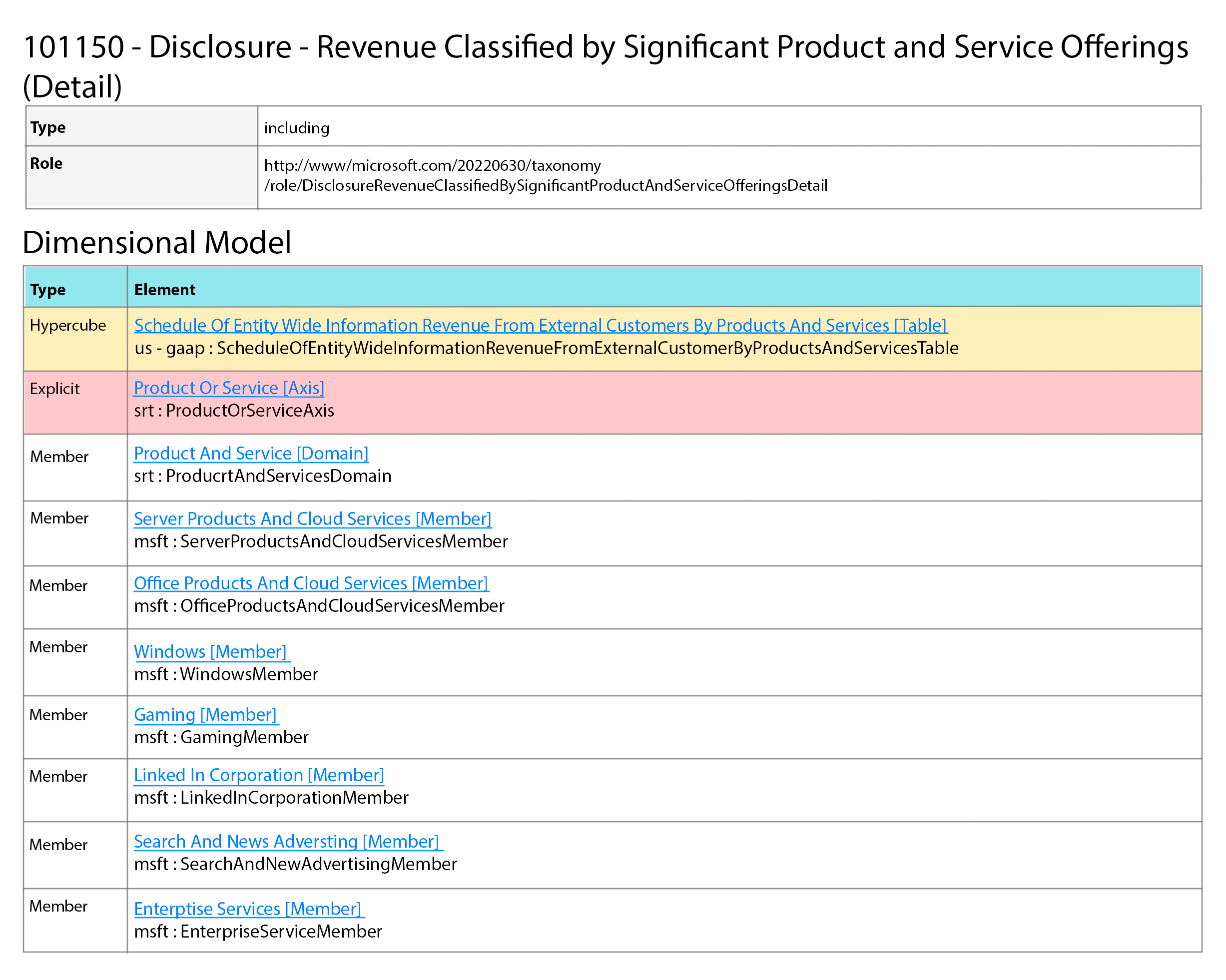This screenshot has width=1226, height=980.
Task: Click the Member cell beside Product And Service [Domain]
Action: [x=75, y=467]
